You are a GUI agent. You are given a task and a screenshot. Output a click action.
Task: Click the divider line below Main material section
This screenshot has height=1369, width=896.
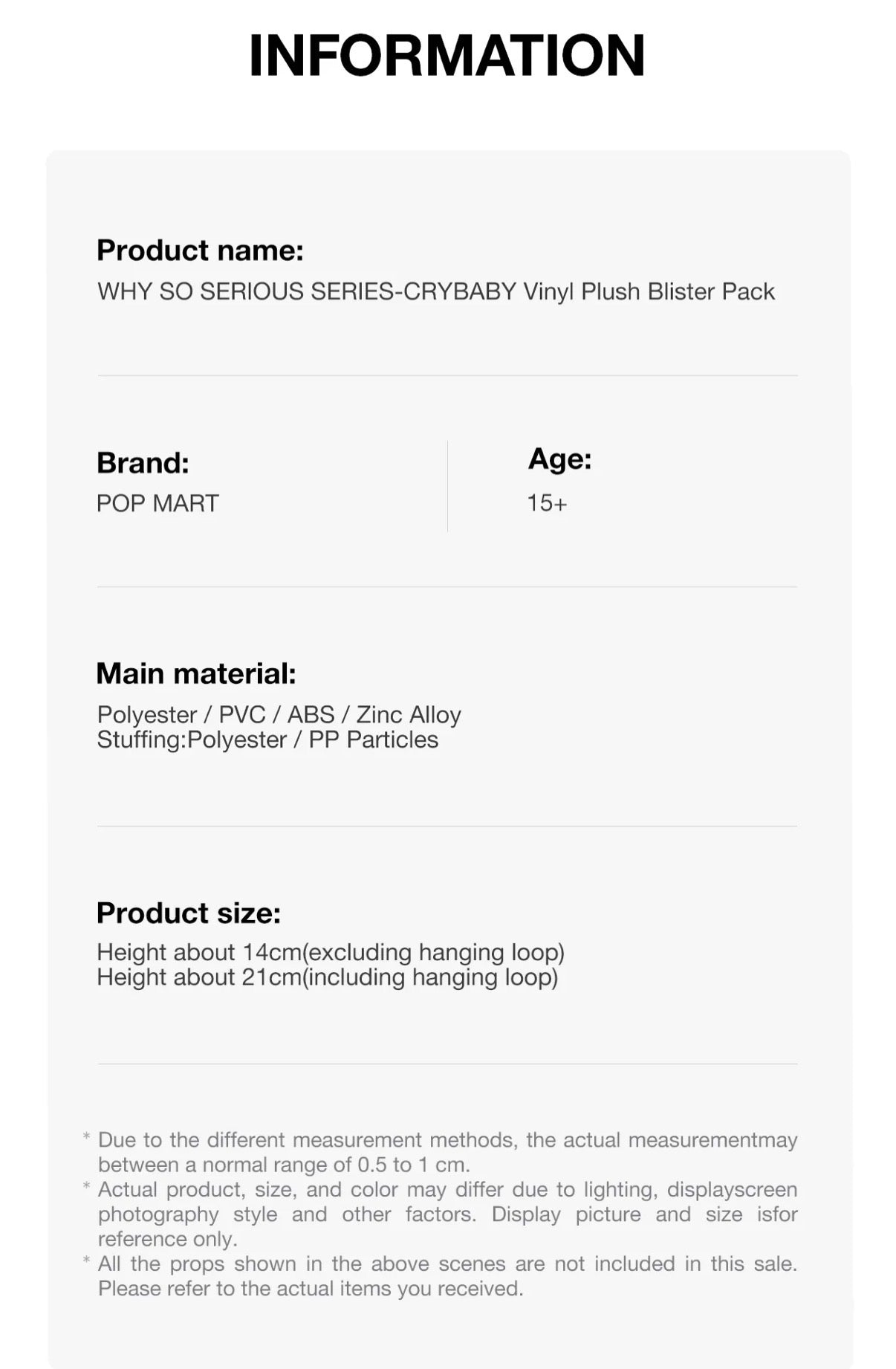447,826
